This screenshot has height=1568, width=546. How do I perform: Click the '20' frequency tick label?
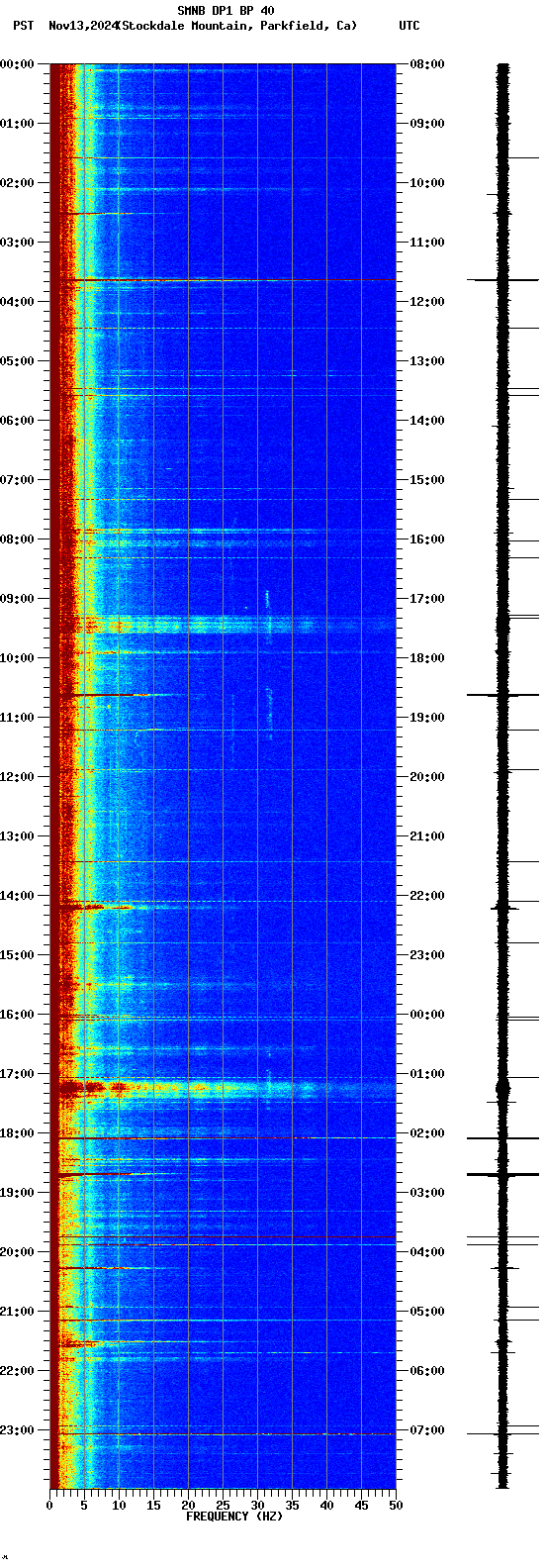(x=188, y=1506)
